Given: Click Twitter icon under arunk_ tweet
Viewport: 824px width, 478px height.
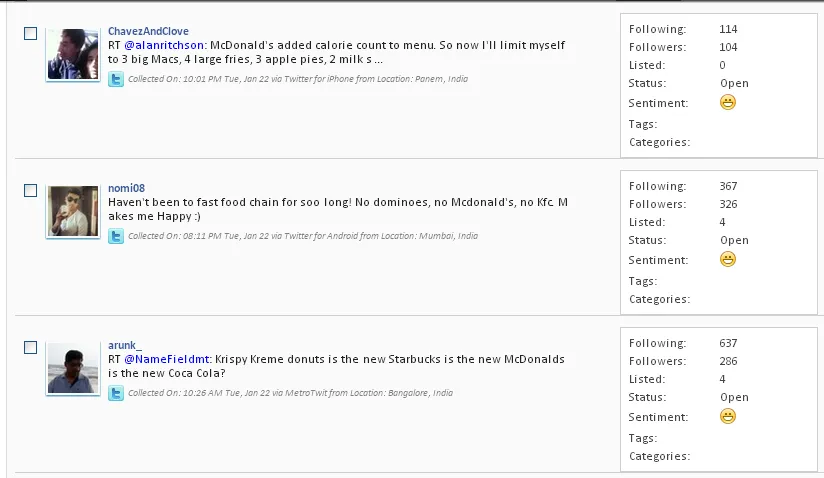Looking at the screenshot, I should point(116,393).
